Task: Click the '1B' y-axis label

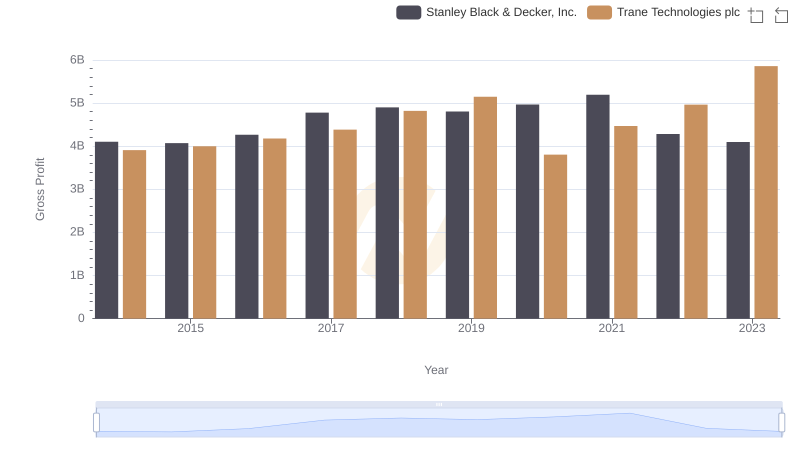Action: (77, 275)
